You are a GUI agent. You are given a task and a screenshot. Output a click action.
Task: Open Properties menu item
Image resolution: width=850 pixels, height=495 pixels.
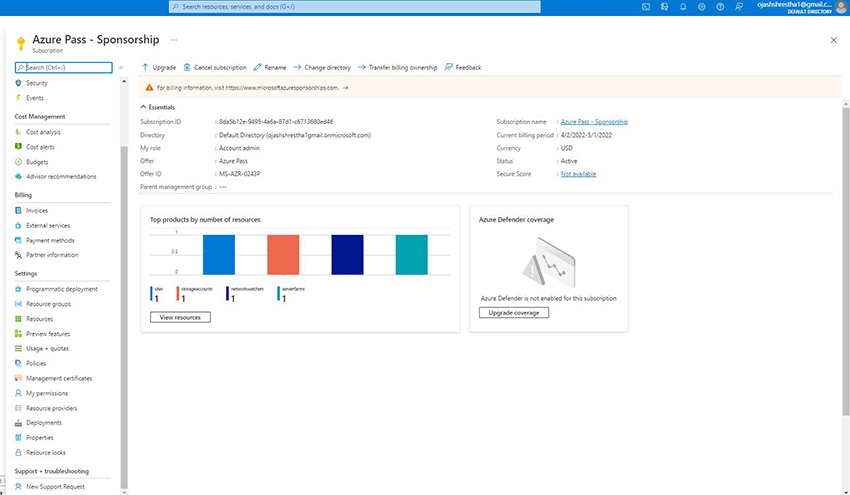click(40, 438)
